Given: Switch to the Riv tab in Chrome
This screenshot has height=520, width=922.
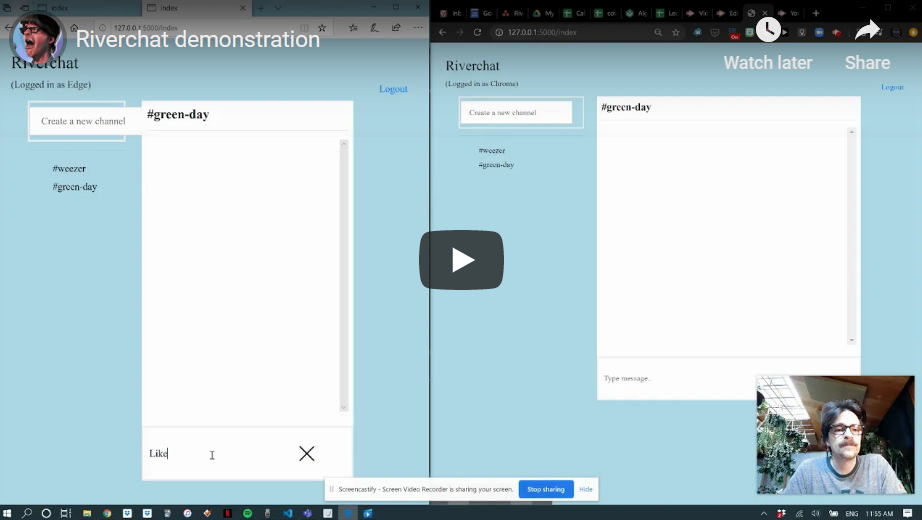Looking at the screenshot, I should point(513,13).
